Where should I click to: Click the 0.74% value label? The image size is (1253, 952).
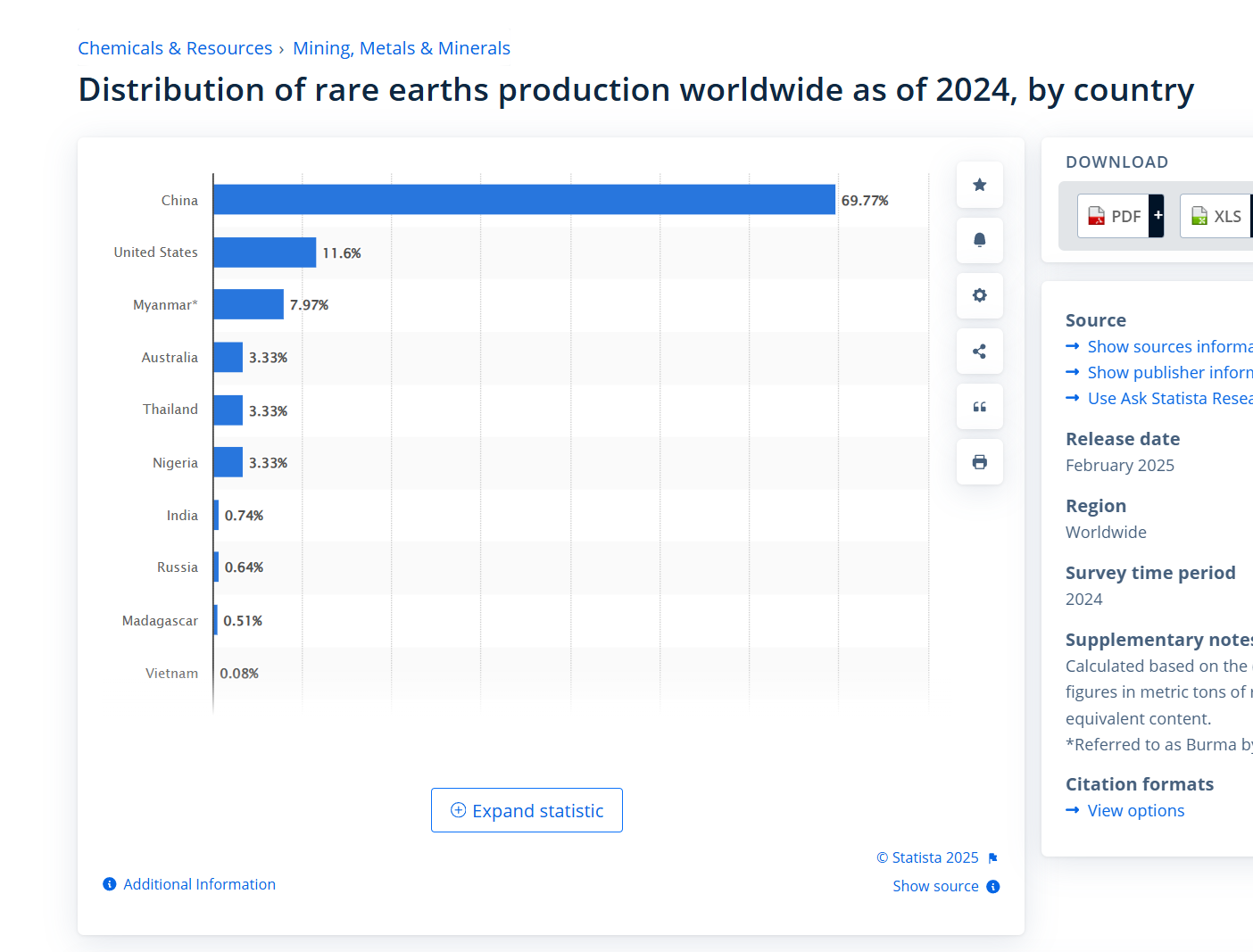point(244,516)
